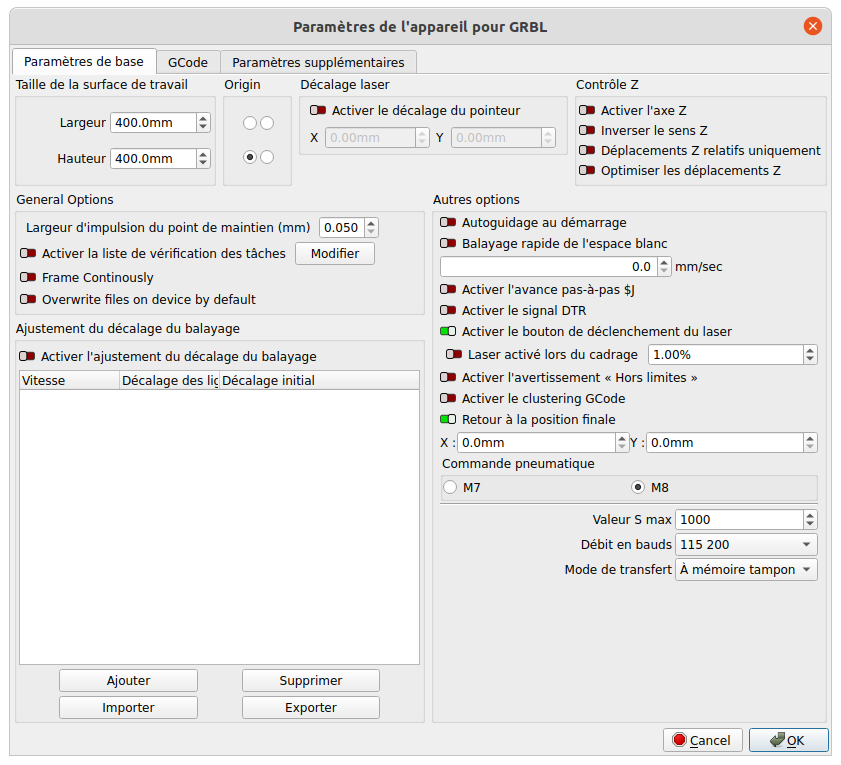Click the Décalage initial column header
This screenshot has width=841, height=765.
(319, 380)
